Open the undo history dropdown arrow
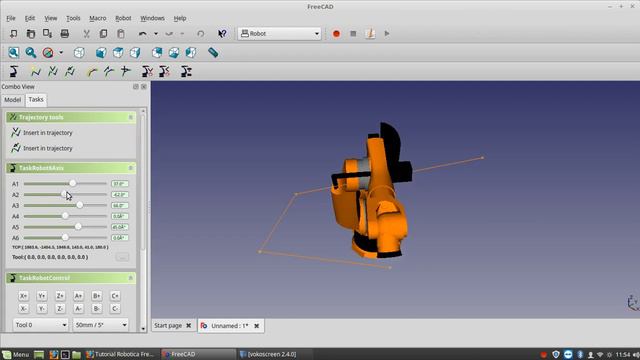This screenshot has width=640, height=360. (x=156, y=33)
